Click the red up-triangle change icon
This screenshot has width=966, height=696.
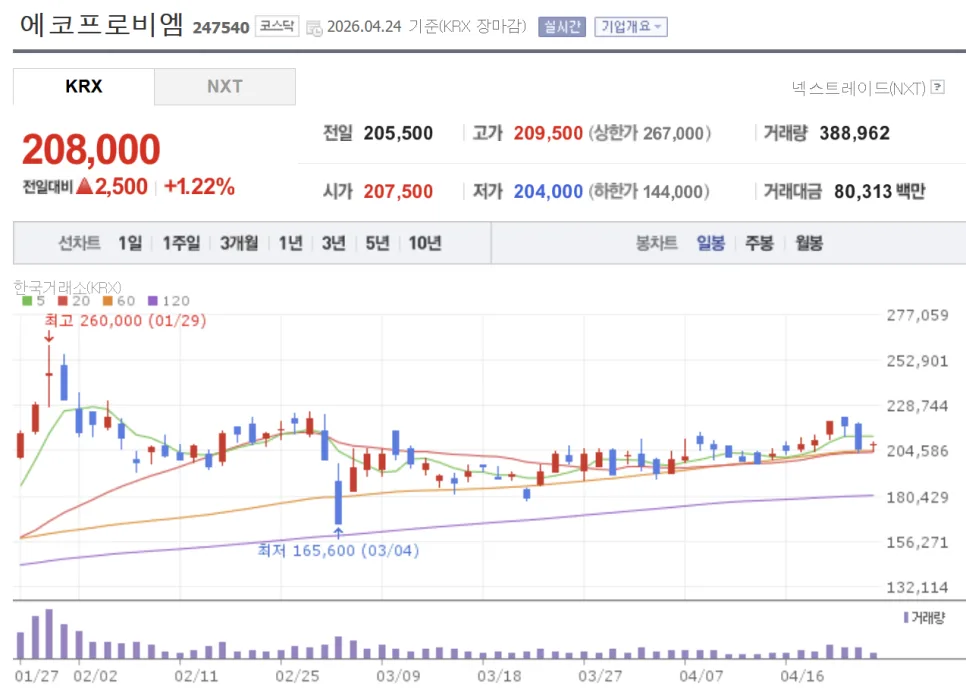(x=84, y=186)
